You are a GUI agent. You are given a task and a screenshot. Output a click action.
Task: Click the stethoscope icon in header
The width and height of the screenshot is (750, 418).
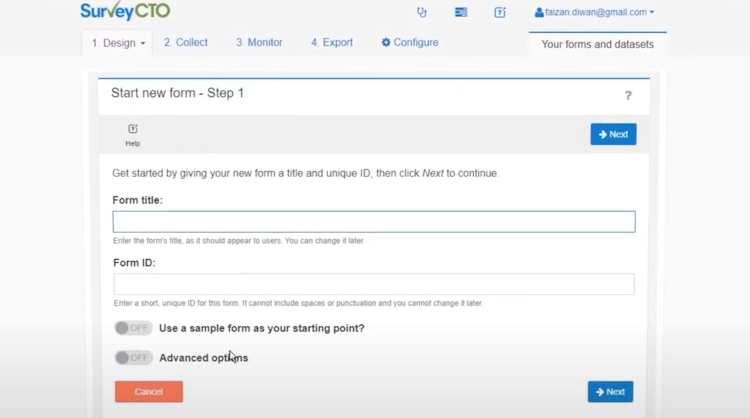coord(421,12)
